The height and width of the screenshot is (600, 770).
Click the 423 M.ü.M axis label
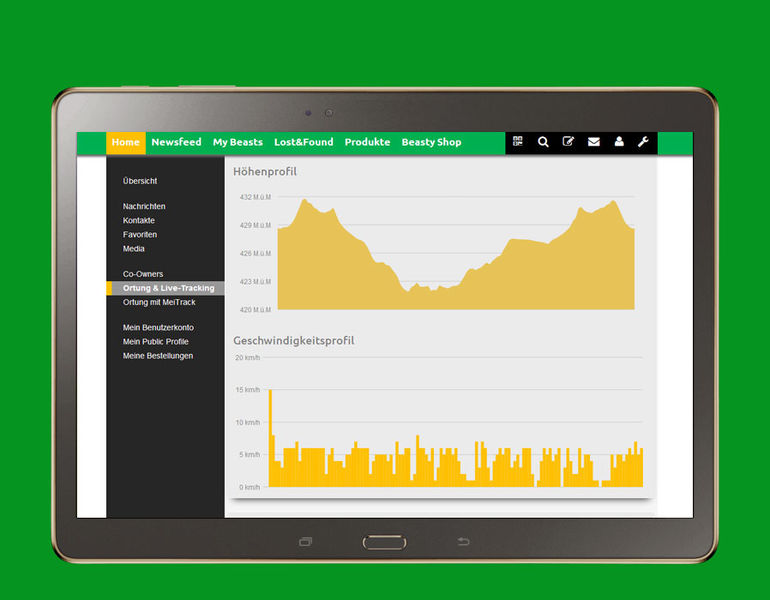tap(255, 282)
